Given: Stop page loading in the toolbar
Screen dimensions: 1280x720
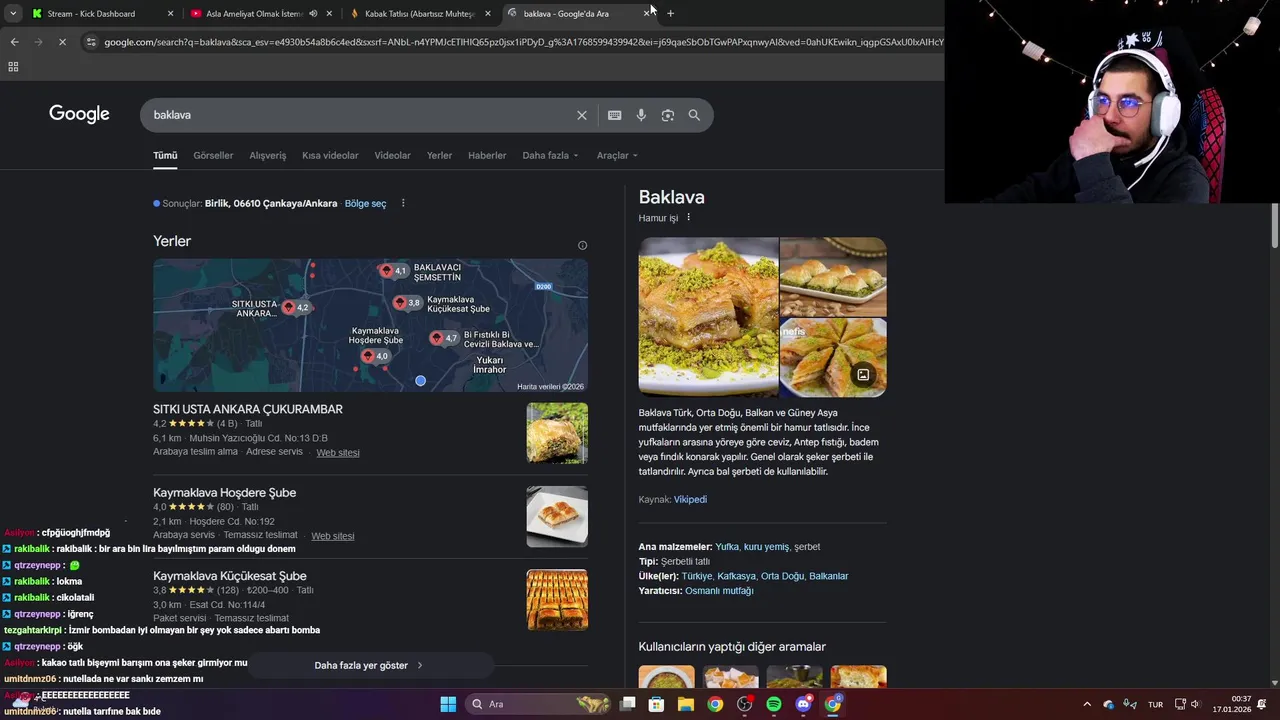Looking at the screenshot, I should point(62,42).
